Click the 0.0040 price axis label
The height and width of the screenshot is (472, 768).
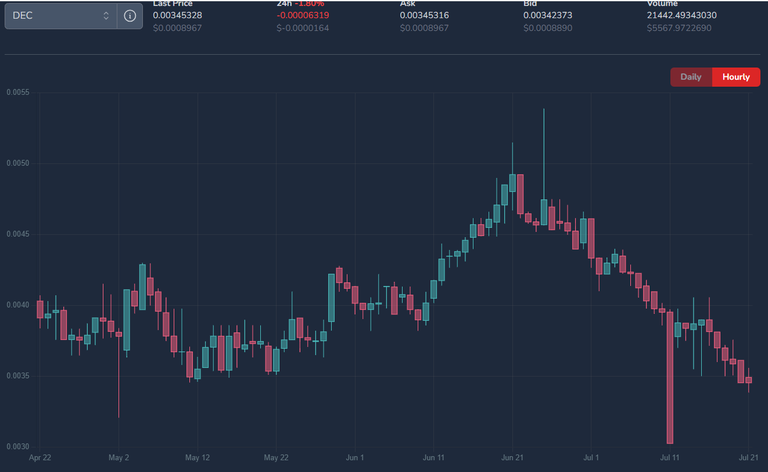point(18,305)
